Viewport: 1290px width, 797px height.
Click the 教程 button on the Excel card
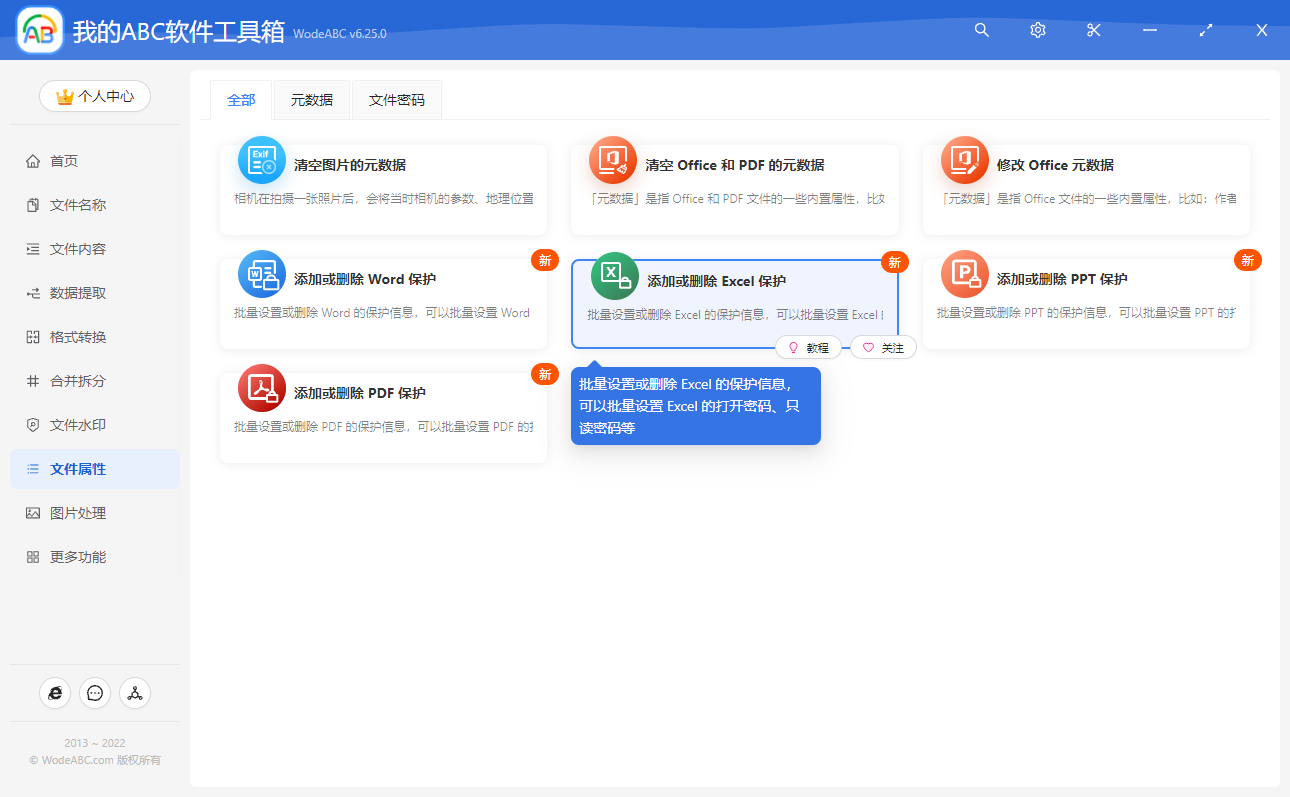point(809,347)
